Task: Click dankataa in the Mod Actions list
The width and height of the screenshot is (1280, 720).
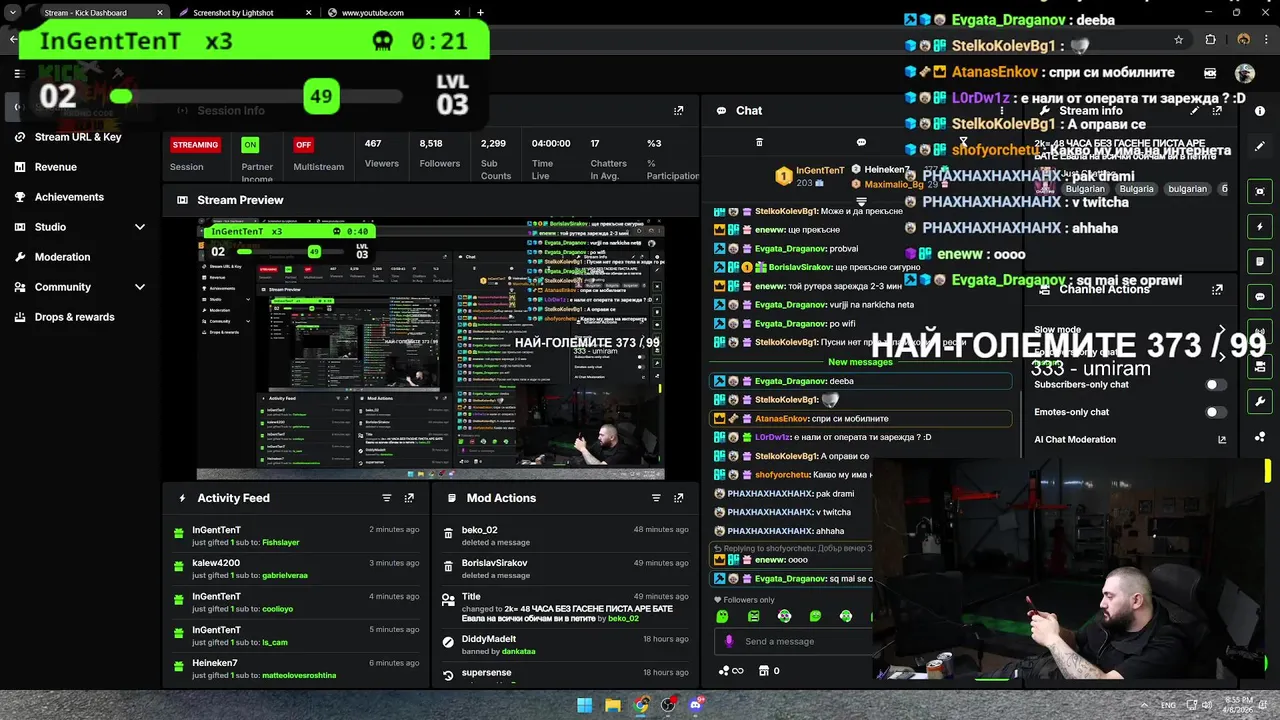Action: [519, 652]
